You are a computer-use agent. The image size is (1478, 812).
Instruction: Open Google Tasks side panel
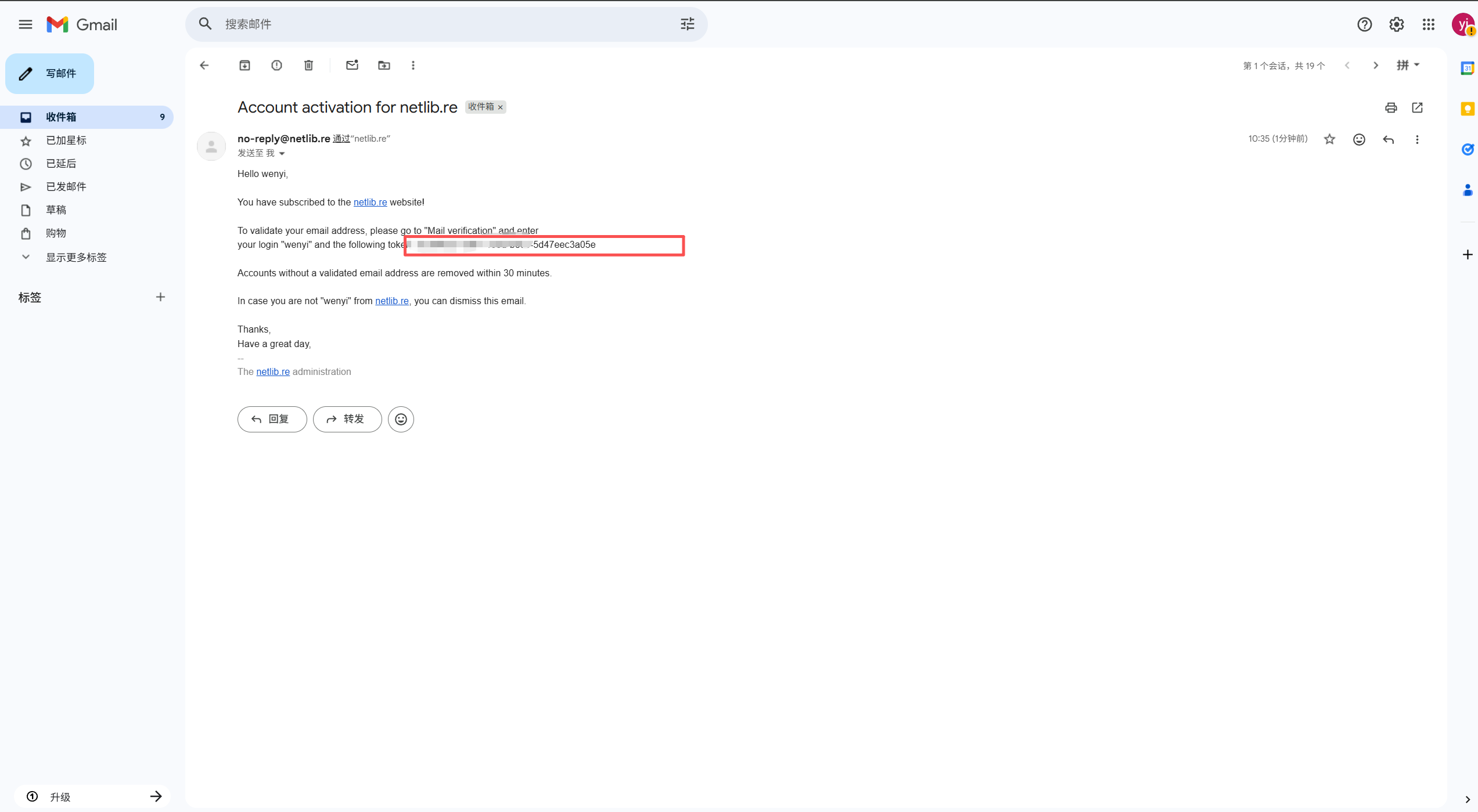pos(1468,149)
